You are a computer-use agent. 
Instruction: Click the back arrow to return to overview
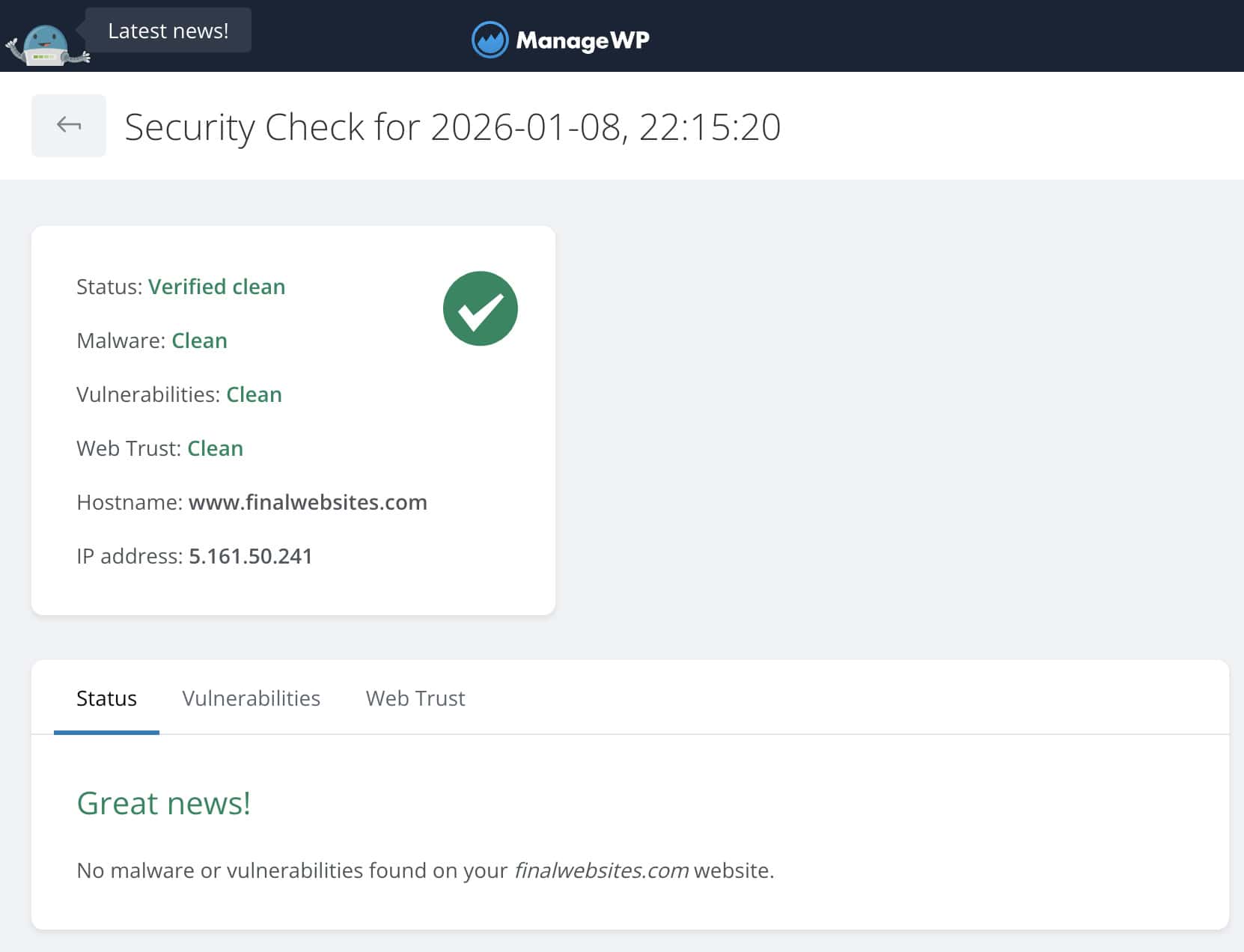(x=68, y=125)
